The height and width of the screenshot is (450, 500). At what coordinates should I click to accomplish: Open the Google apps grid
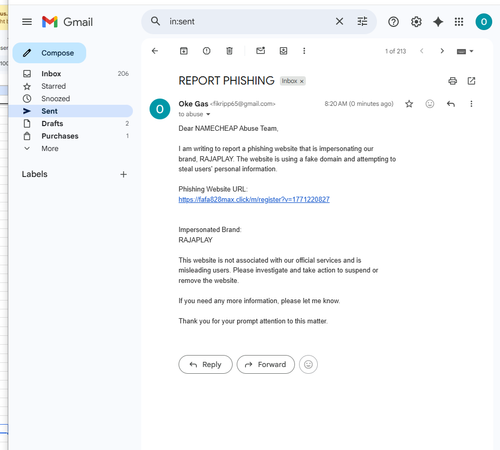(459, 22)
